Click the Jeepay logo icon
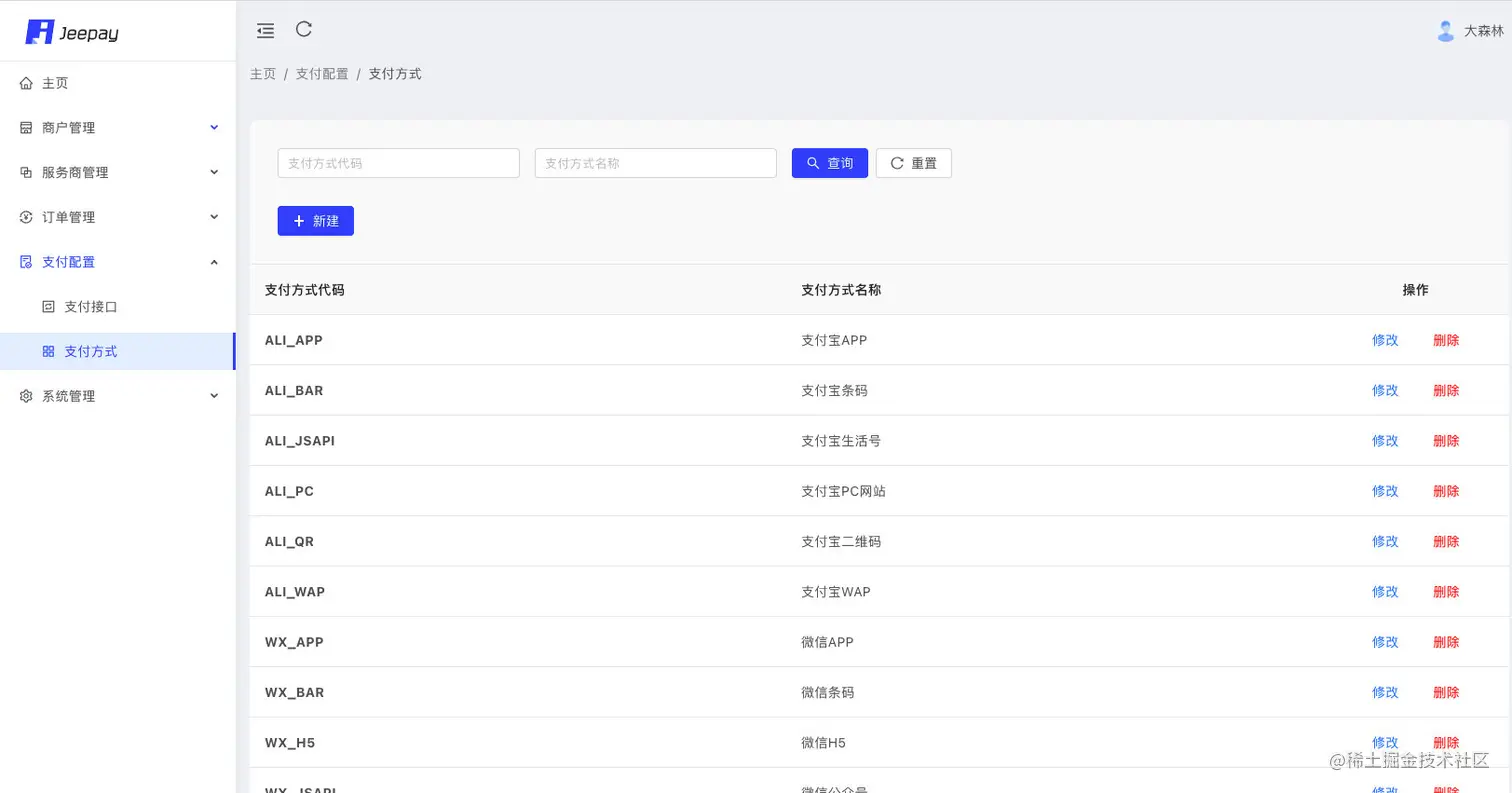Viewport: 1512px width, 793px height. [x=39, y=32]
